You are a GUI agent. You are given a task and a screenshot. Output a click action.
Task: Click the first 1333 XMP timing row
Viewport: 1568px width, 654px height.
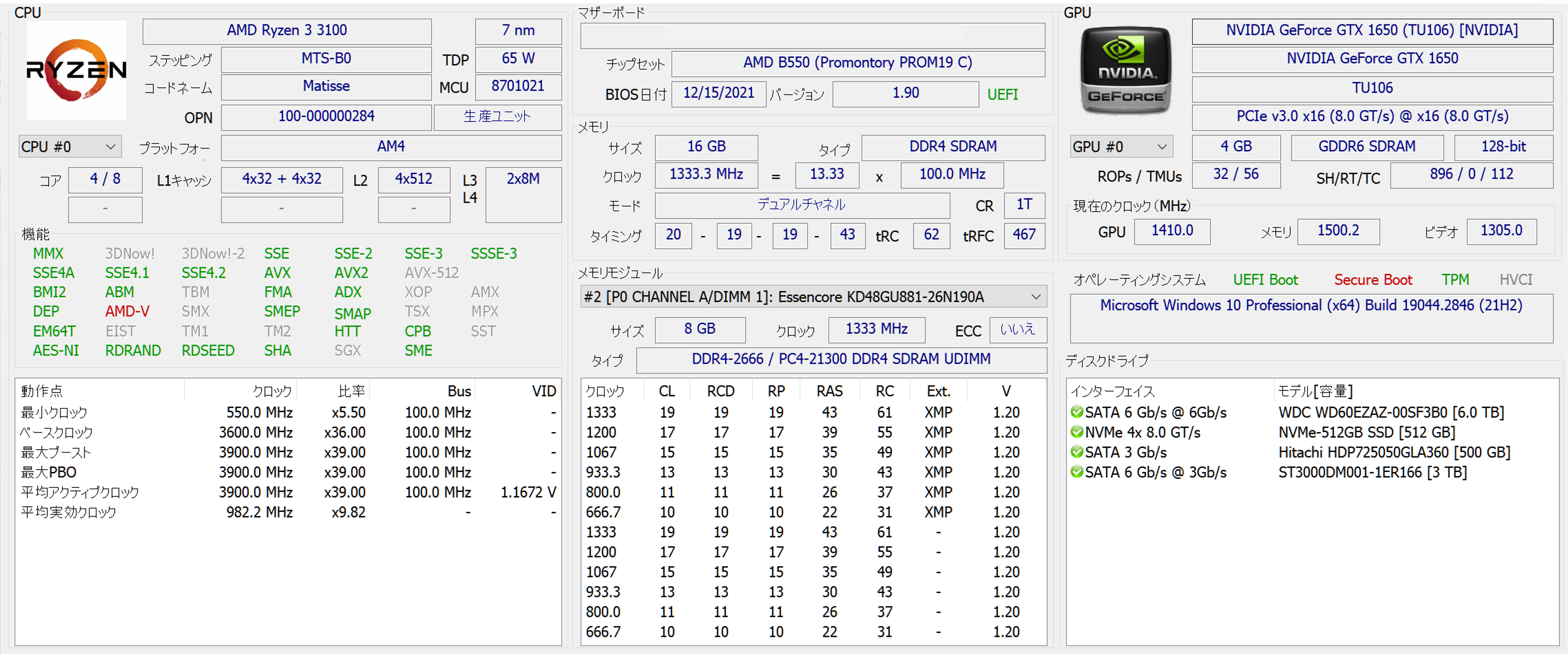[x=813, y=413]
